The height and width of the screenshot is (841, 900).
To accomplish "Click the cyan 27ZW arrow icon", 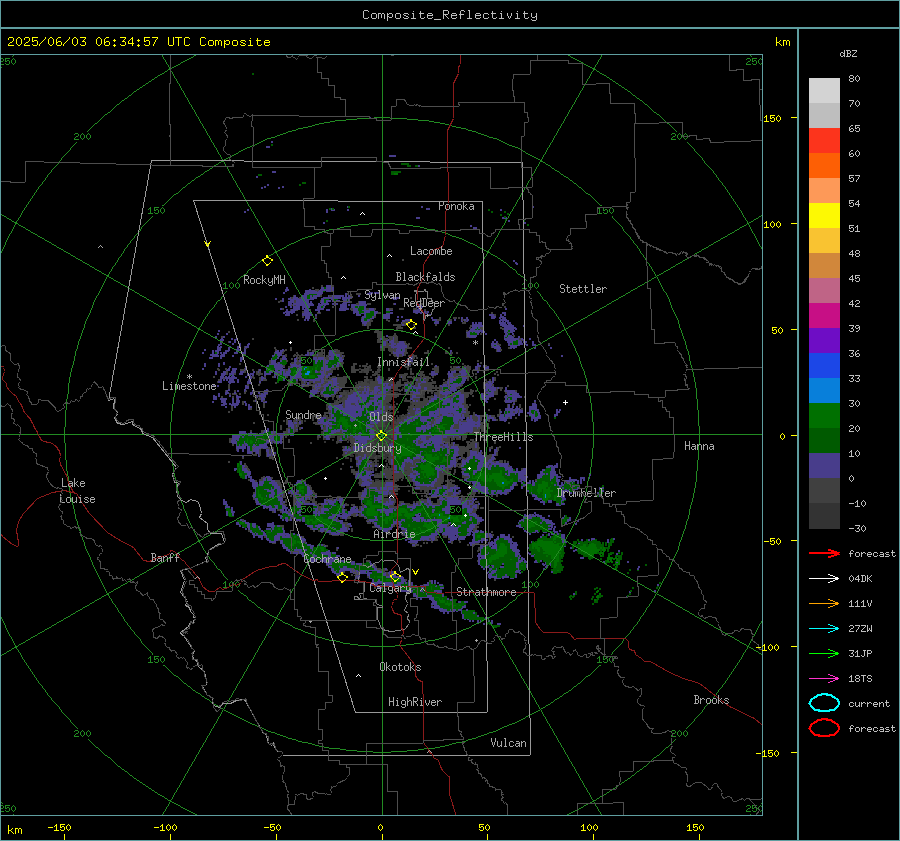I will tap(824, 629).
